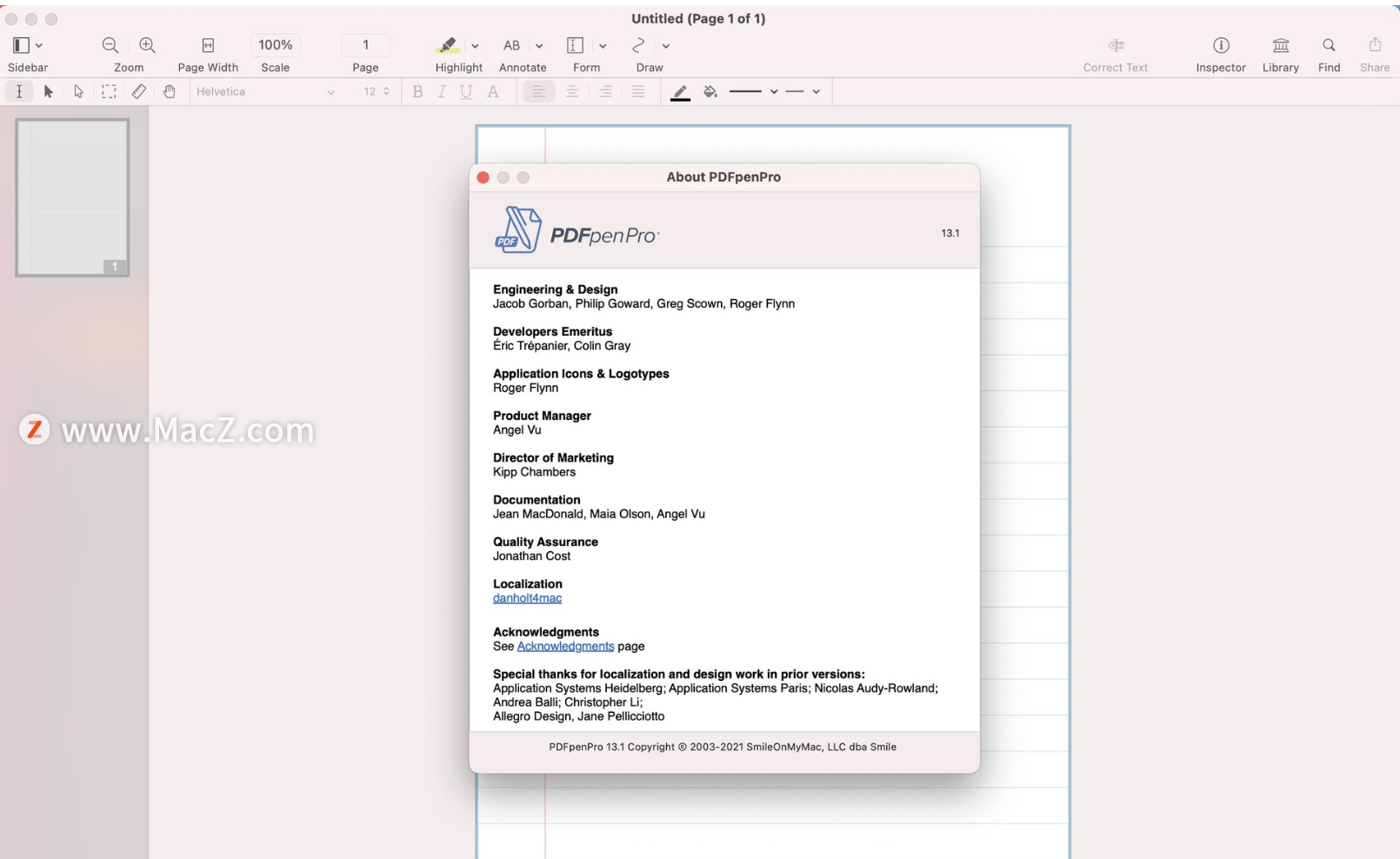Select the Draw scribble tool
The height and width of the screenshot is (859, 1400).
638,45
